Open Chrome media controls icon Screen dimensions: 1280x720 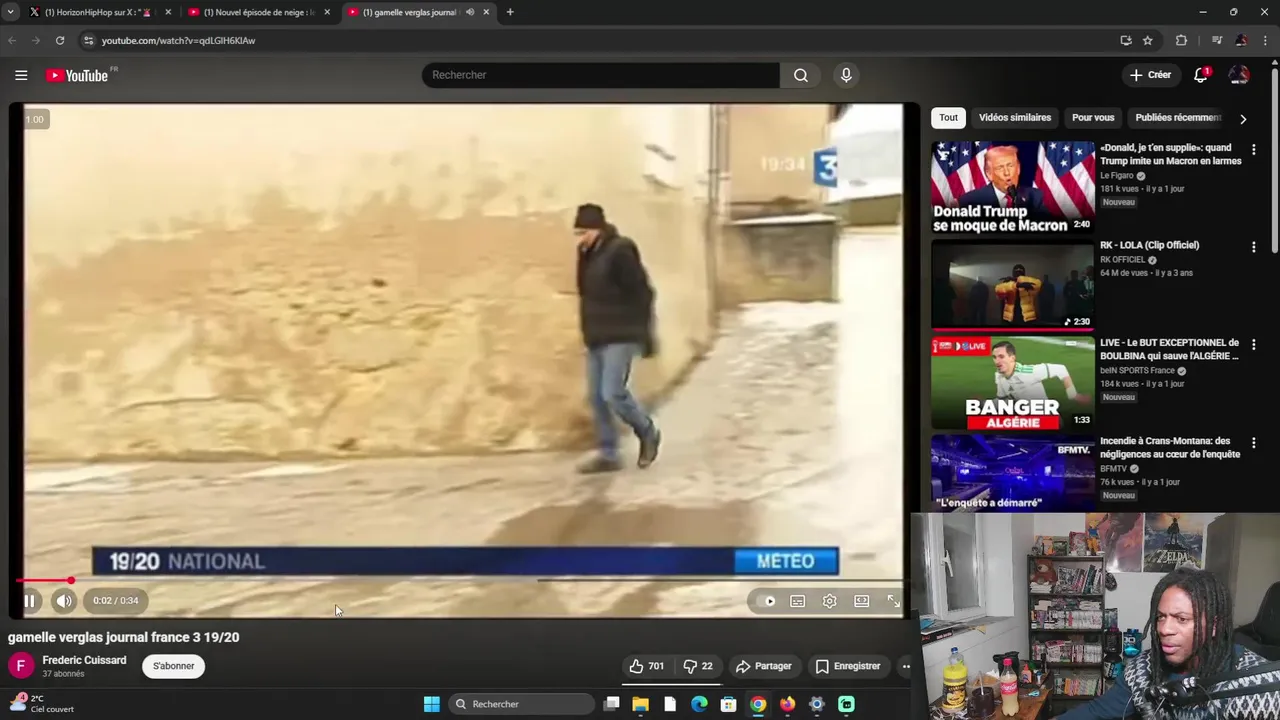(x=1217, y=41)
